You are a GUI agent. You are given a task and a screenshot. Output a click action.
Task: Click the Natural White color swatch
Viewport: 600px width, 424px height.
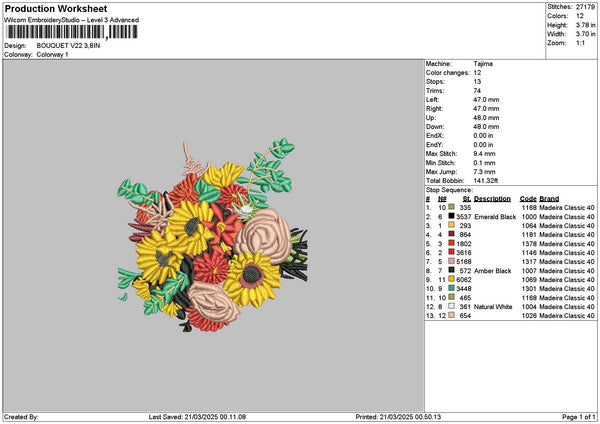[x=452, y=306]
